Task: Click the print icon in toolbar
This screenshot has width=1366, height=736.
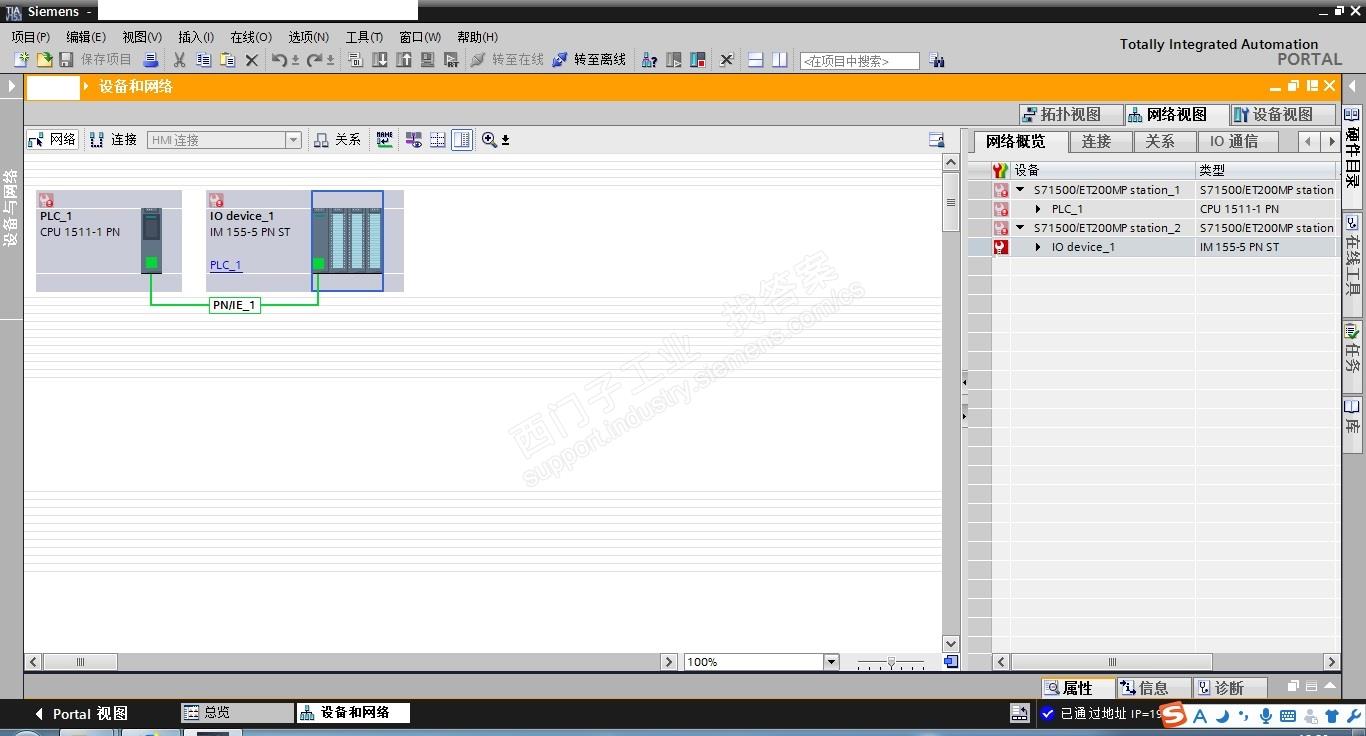Action: point(150,60)
